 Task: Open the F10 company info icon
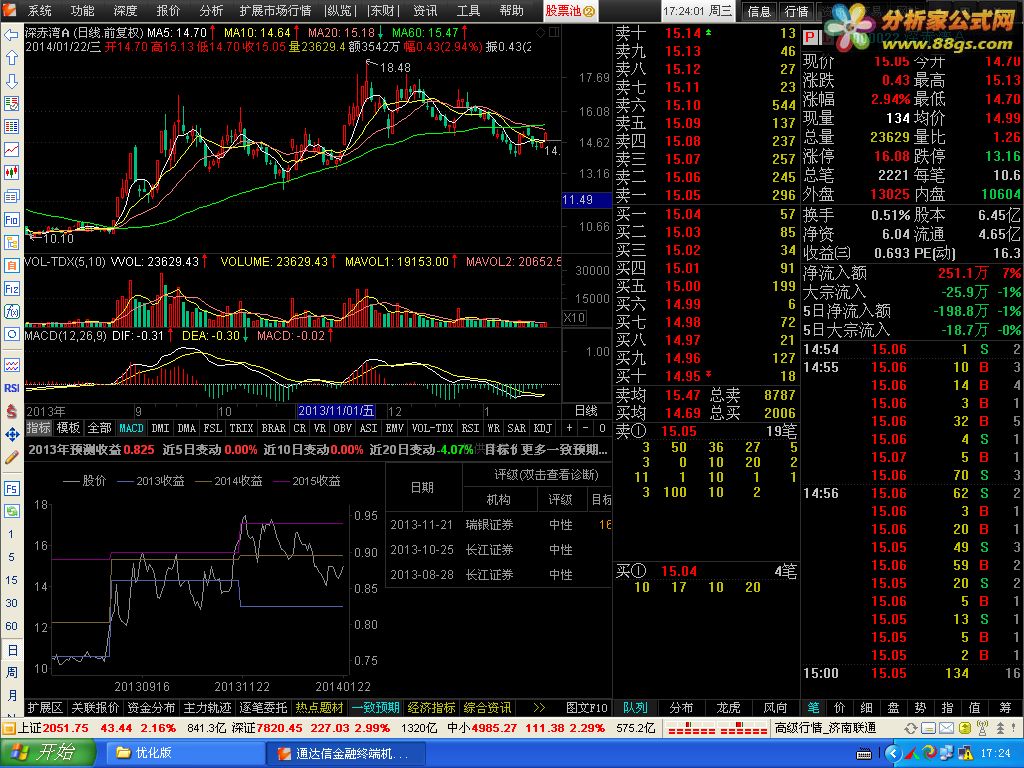pos(12,219)
